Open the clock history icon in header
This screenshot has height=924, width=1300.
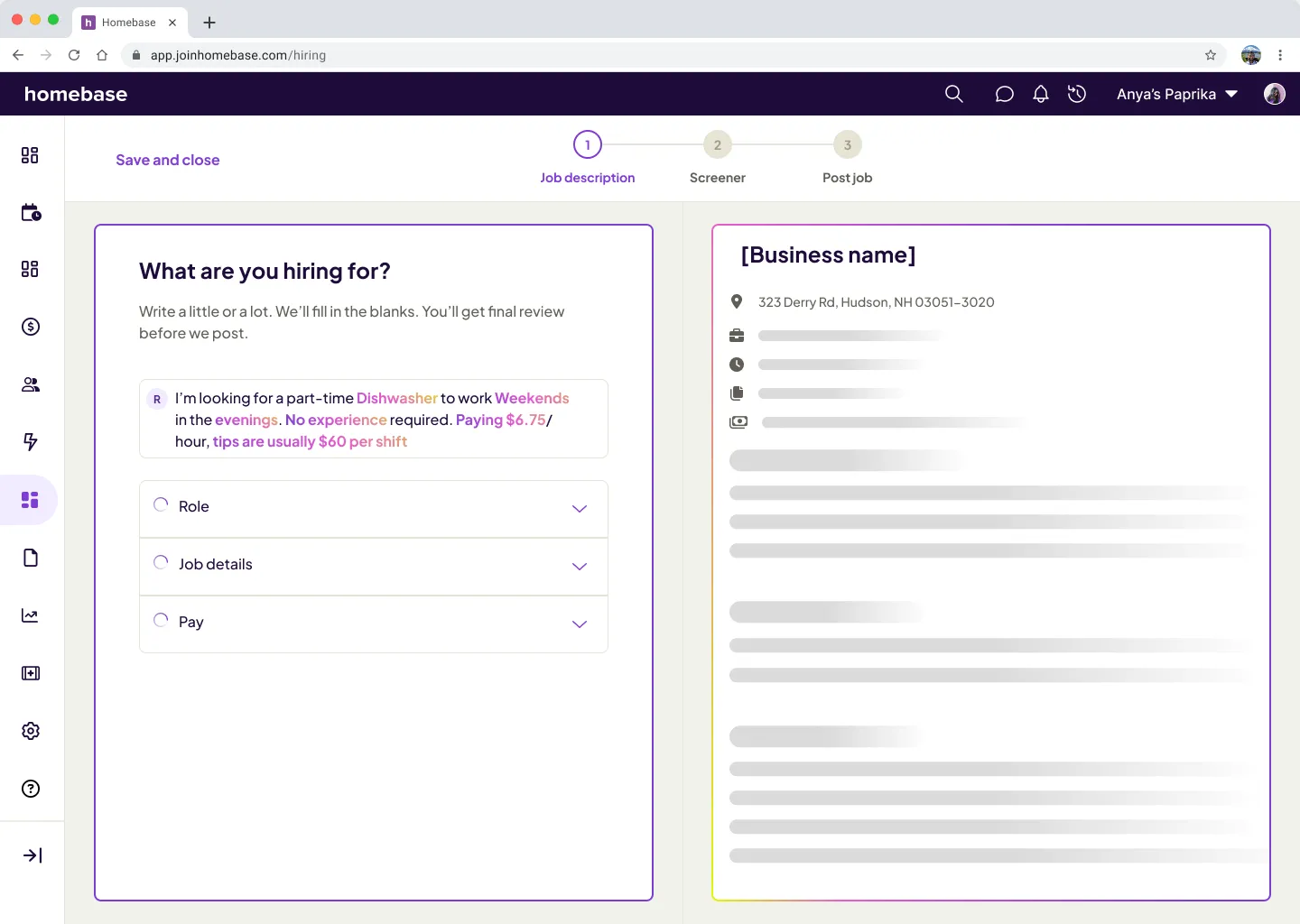(1077, 94)
